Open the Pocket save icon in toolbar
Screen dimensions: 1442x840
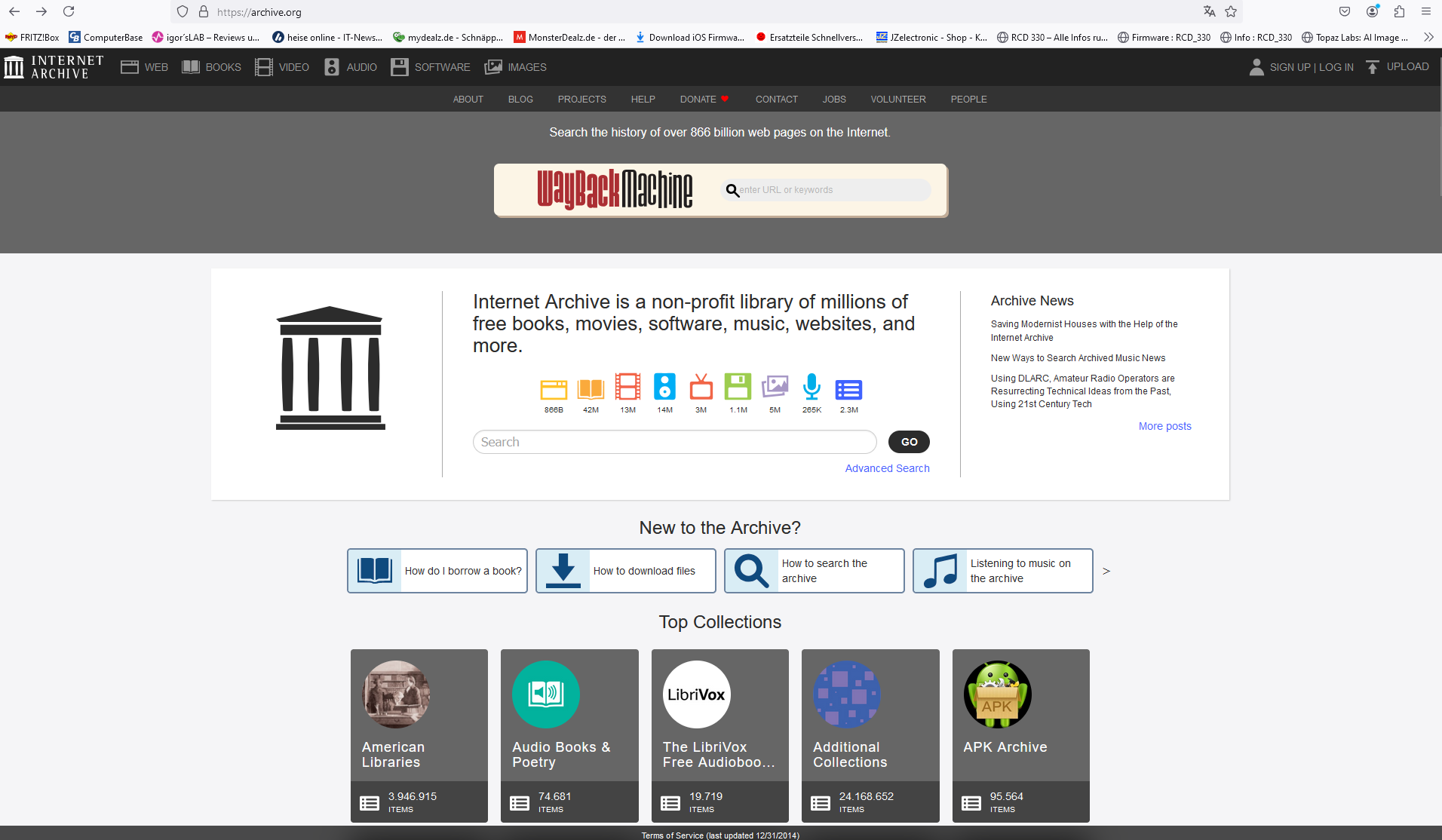(1345, 11)
